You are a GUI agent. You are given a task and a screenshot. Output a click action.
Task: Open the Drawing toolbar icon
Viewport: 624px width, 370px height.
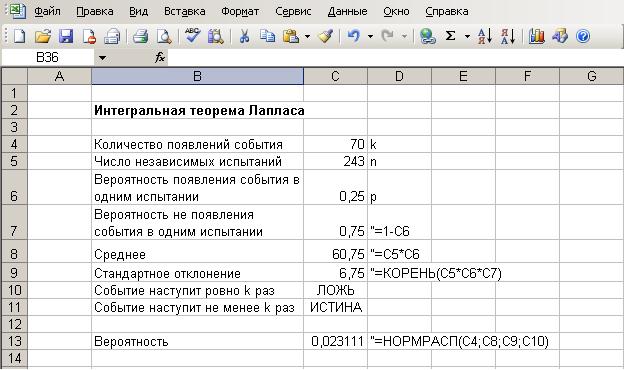[560, 36]
